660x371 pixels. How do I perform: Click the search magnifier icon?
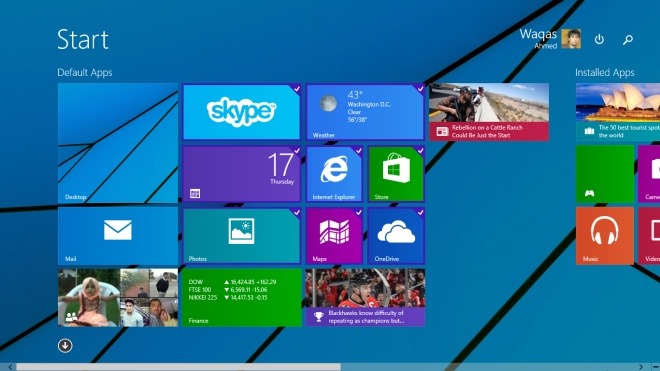point(628,40)
